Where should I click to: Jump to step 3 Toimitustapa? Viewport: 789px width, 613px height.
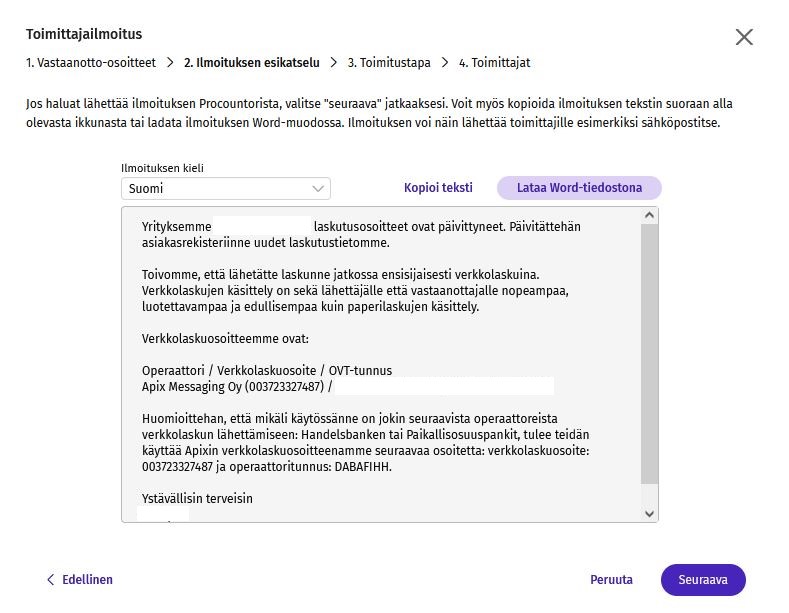tap(389, 63)
